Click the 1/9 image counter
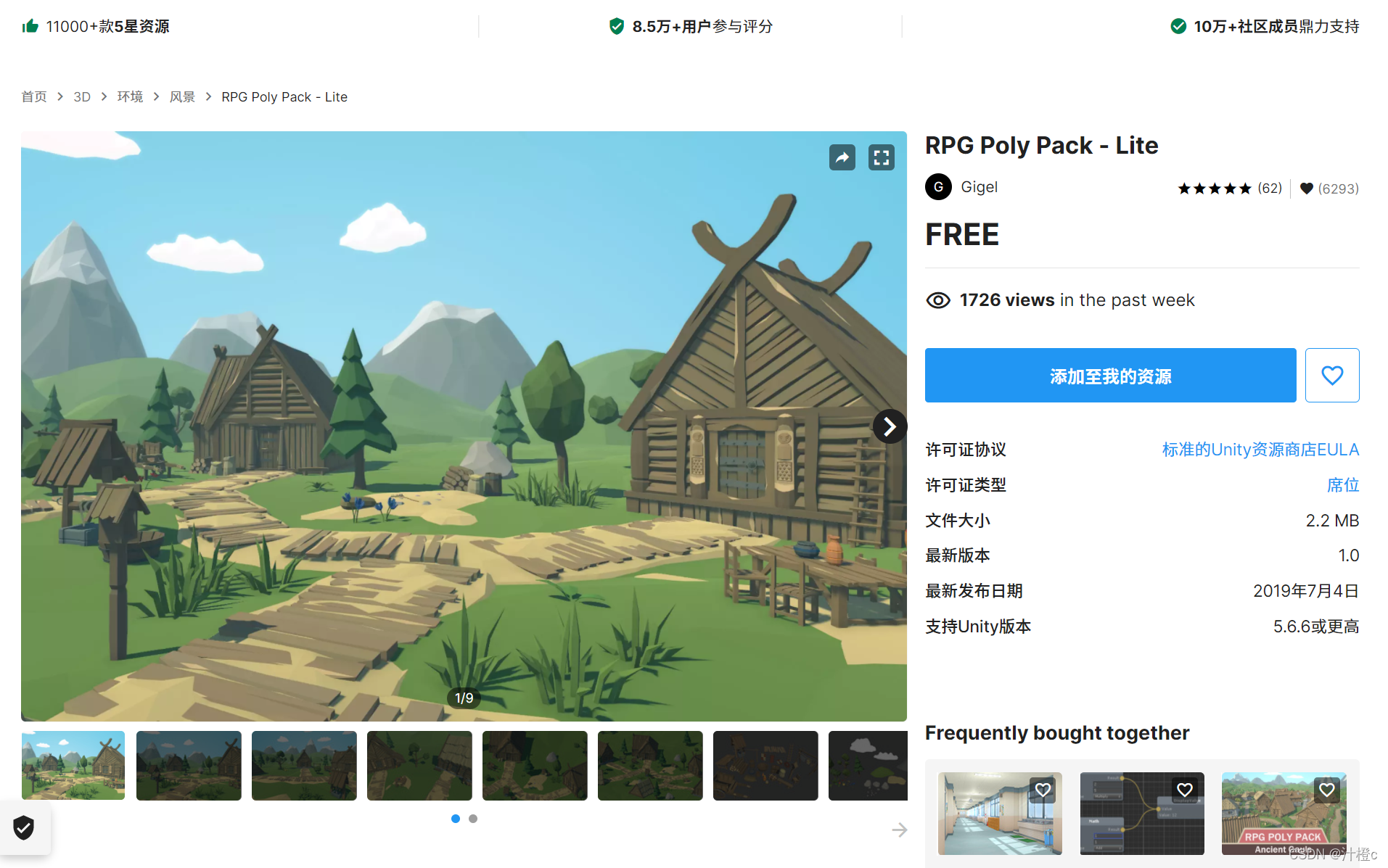This screenshot has width=1388, height=868. point(464,698)
